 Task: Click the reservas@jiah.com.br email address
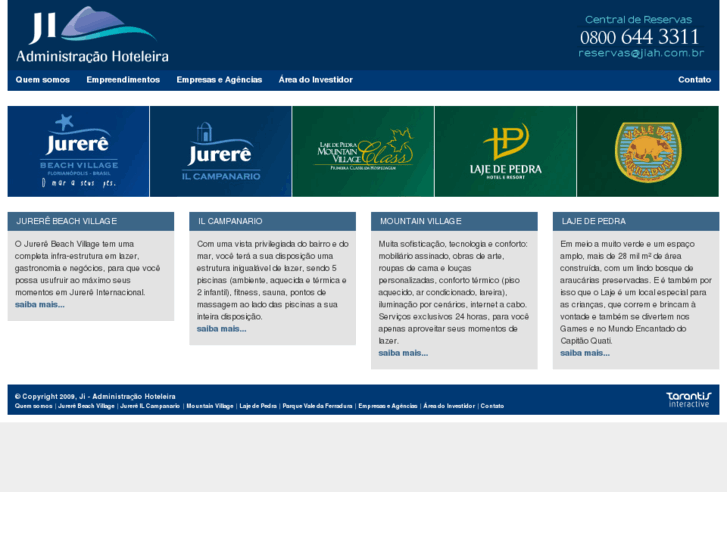coord(641,53)
